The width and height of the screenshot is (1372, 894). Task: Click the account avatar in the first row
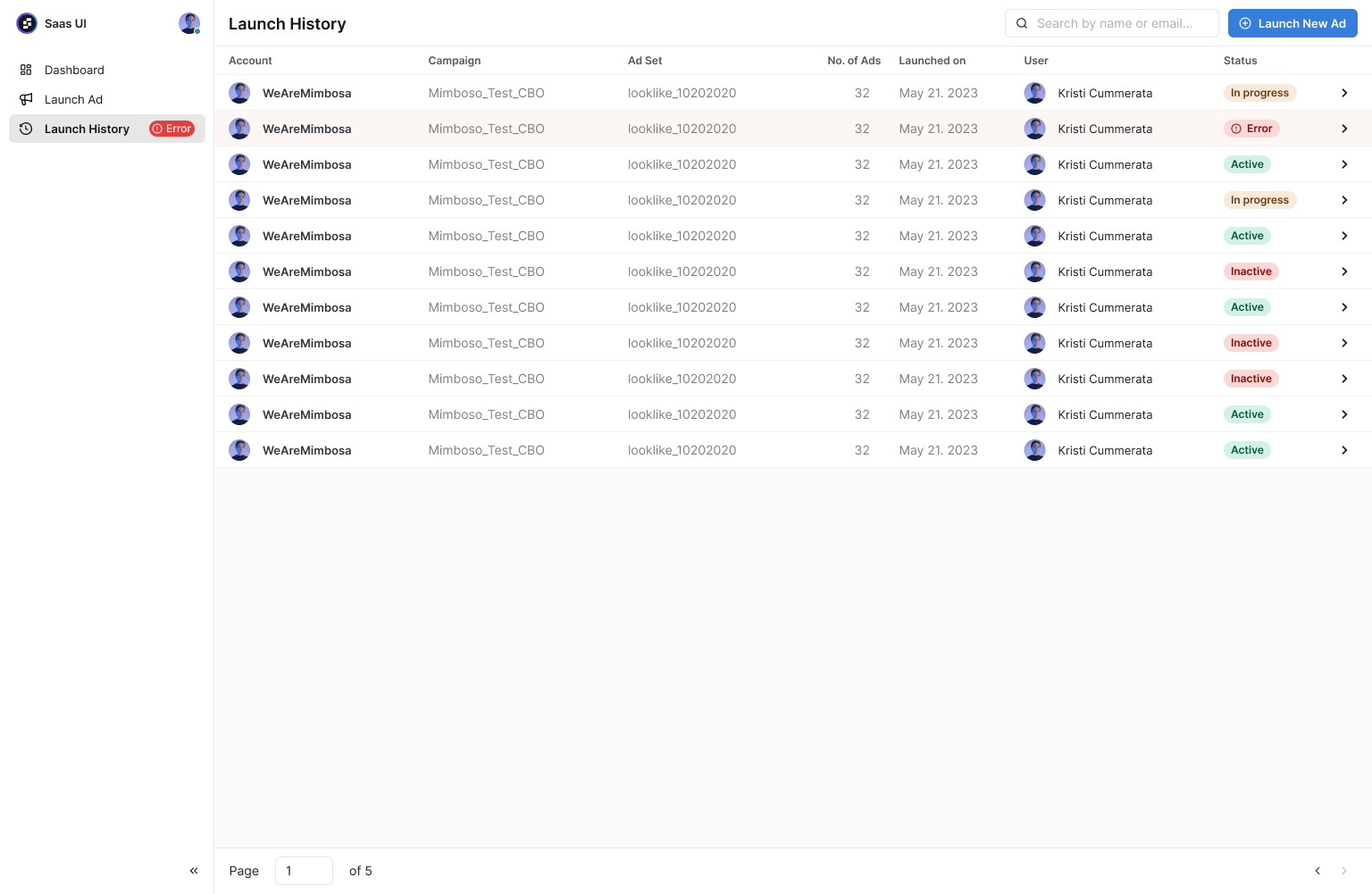click(x=239, y=93)
